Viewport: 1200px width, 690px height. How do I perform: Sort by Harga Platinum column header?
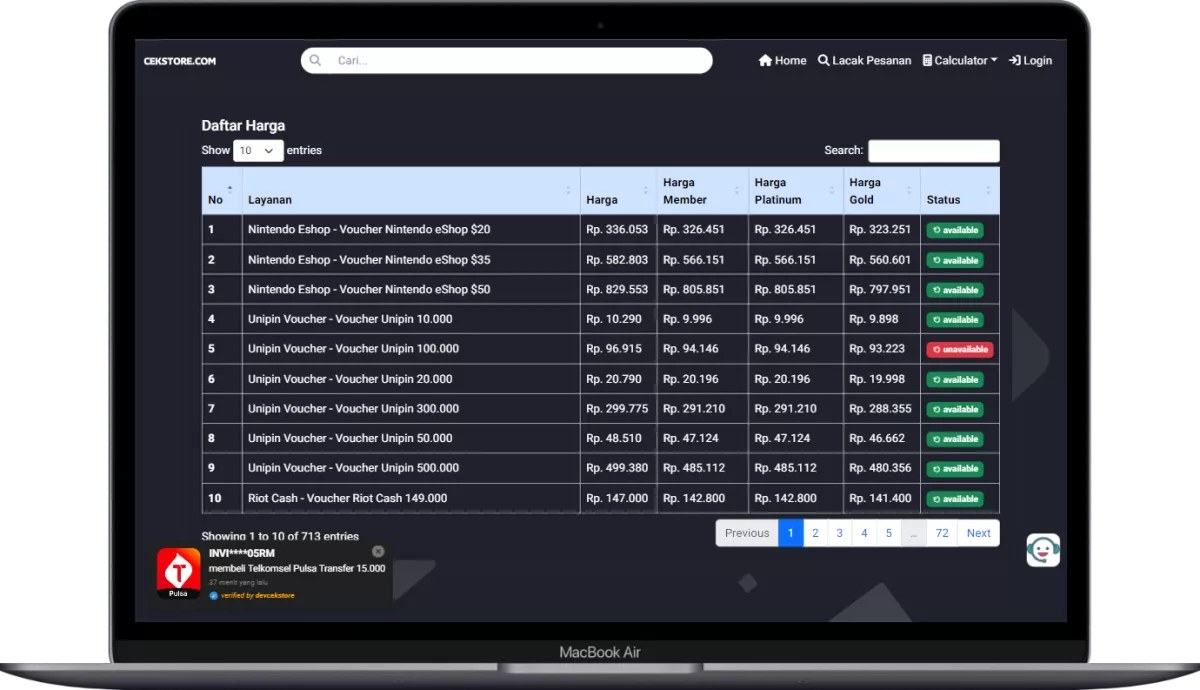pos(795,191)
